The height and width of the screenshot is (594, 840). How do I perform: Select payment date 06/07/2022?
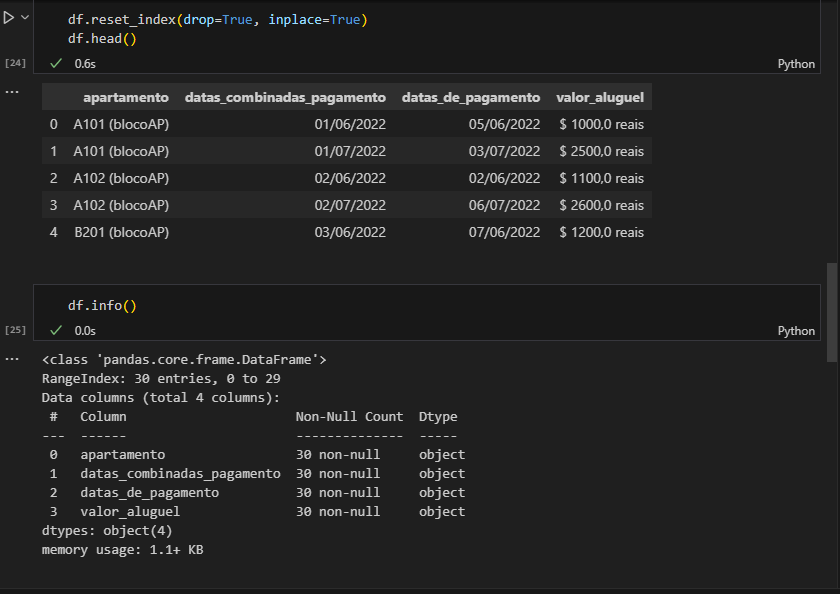[504, 205]
